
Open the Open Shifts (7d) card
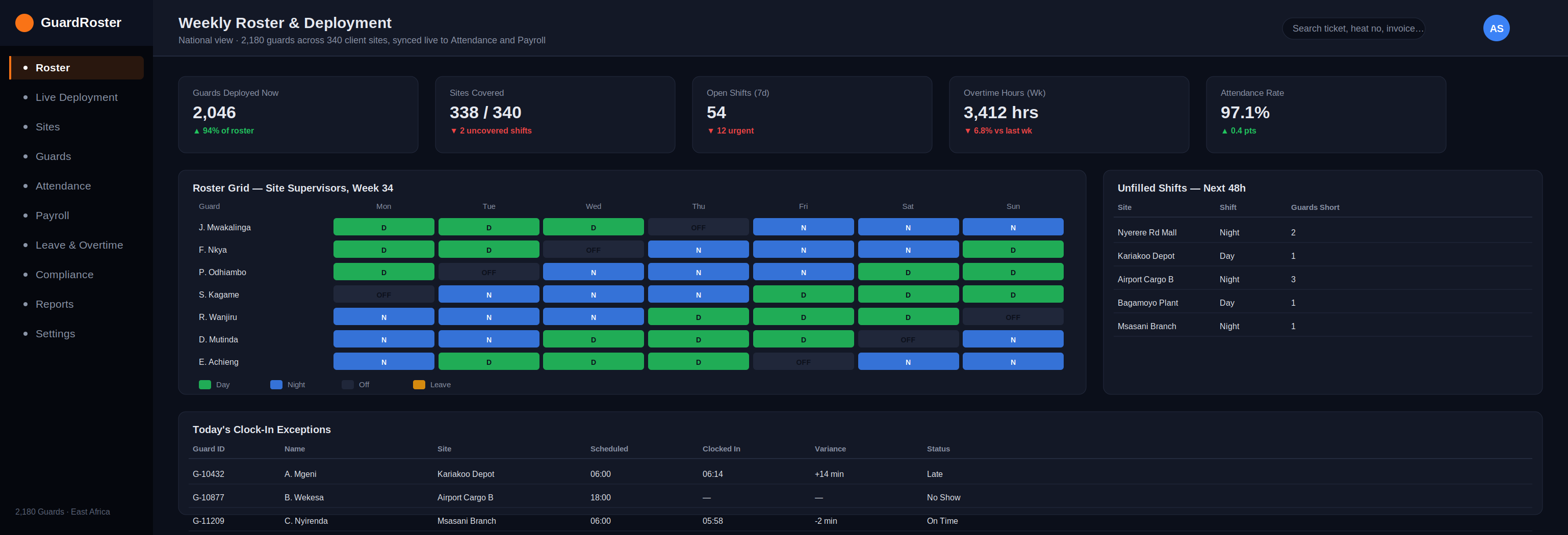coord(811,114)
